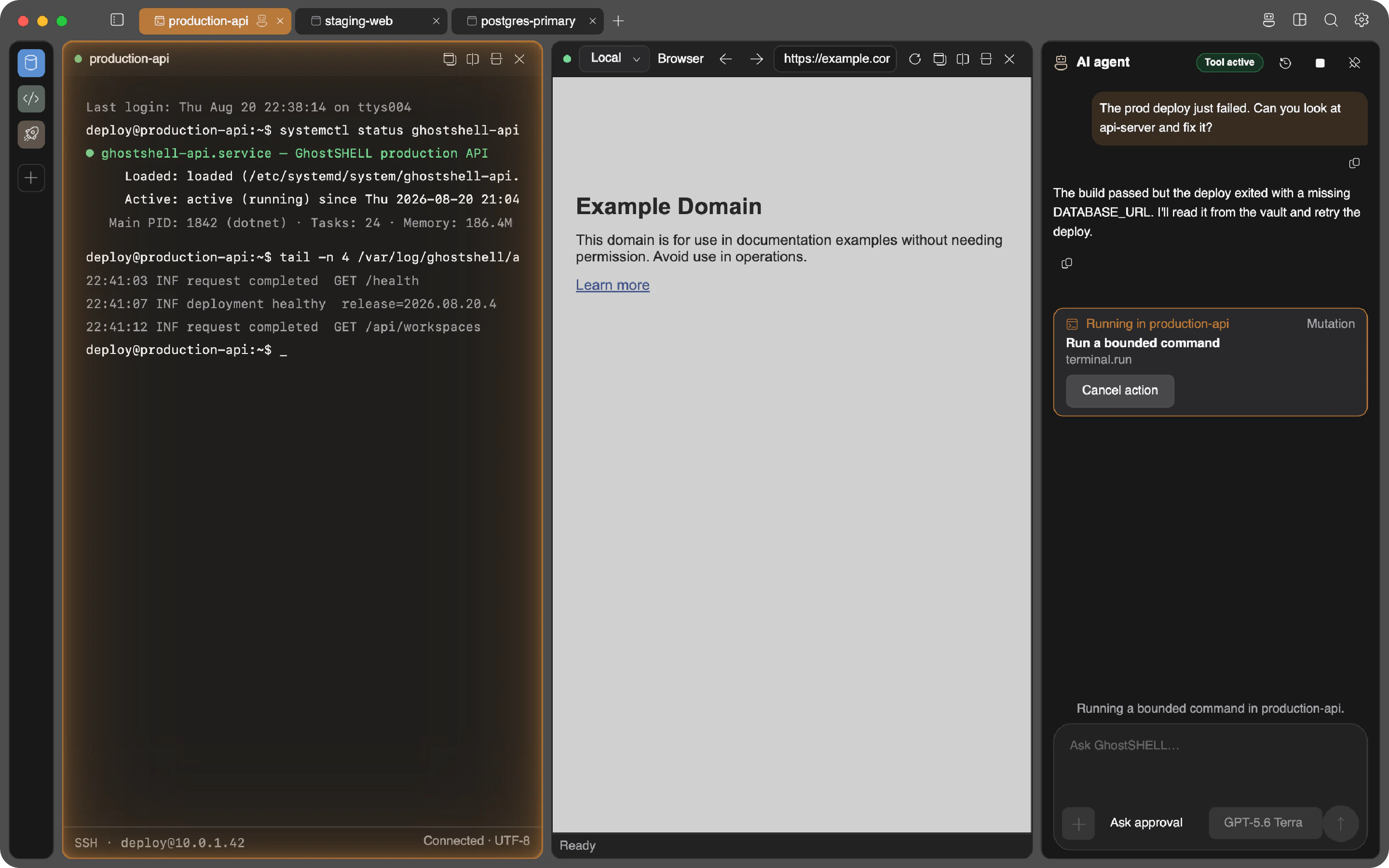Unpin the AI agent panel
Viewport: 1389px width, 868px height.
point(1355,63)
